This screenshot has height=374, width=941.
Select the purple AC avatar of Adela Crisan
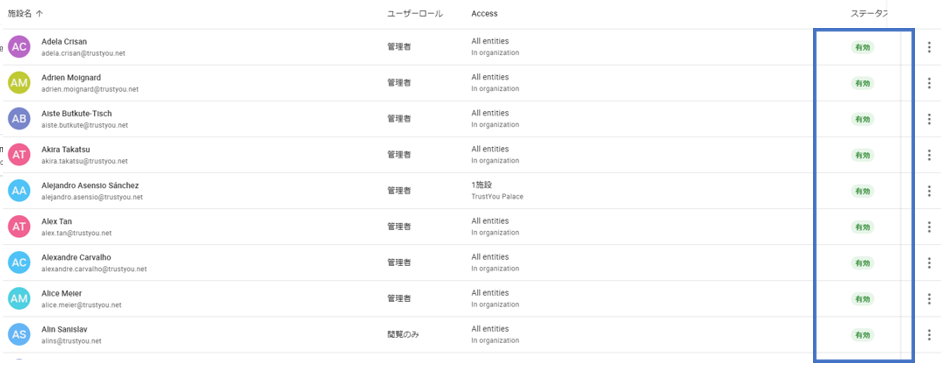[19, 47]
